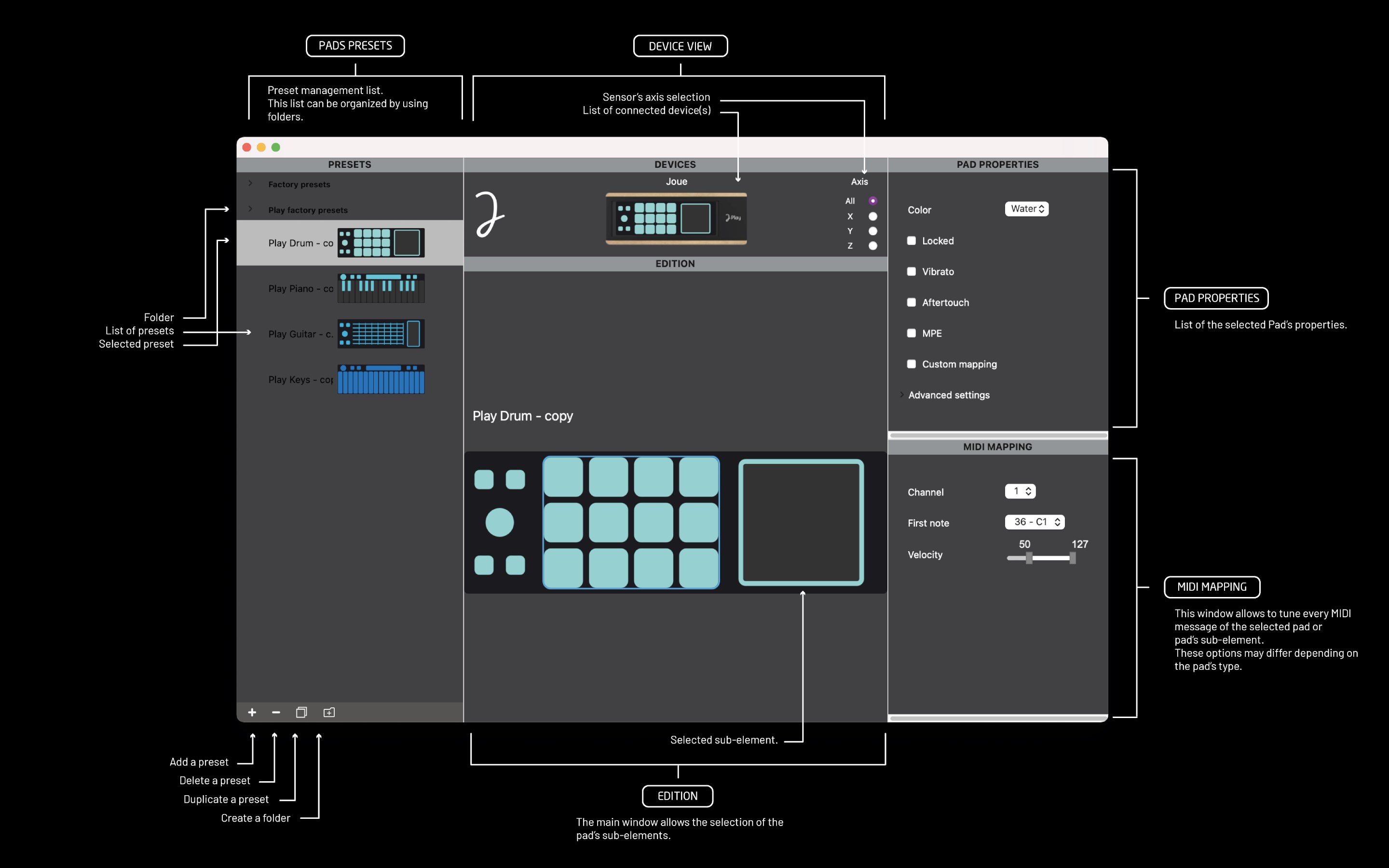This screenshot has width=1389, height=868.
Task: Enable the Locked checkbox
Action: click(x=912, y=241)
